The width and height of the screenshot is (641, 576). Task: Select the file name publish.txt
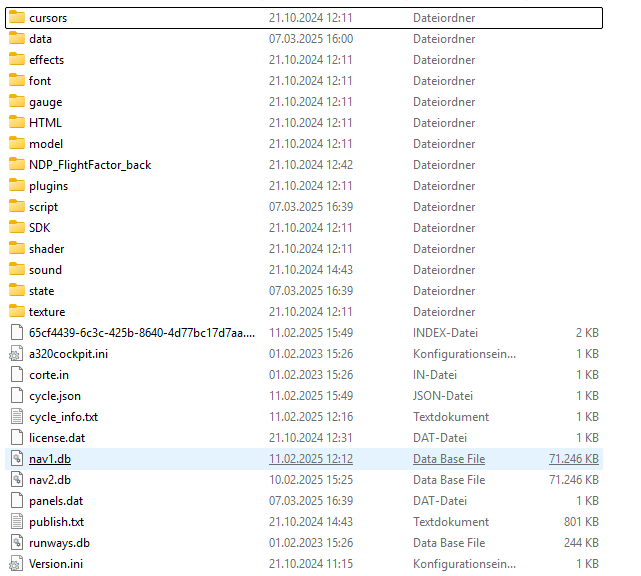(56, 522)
